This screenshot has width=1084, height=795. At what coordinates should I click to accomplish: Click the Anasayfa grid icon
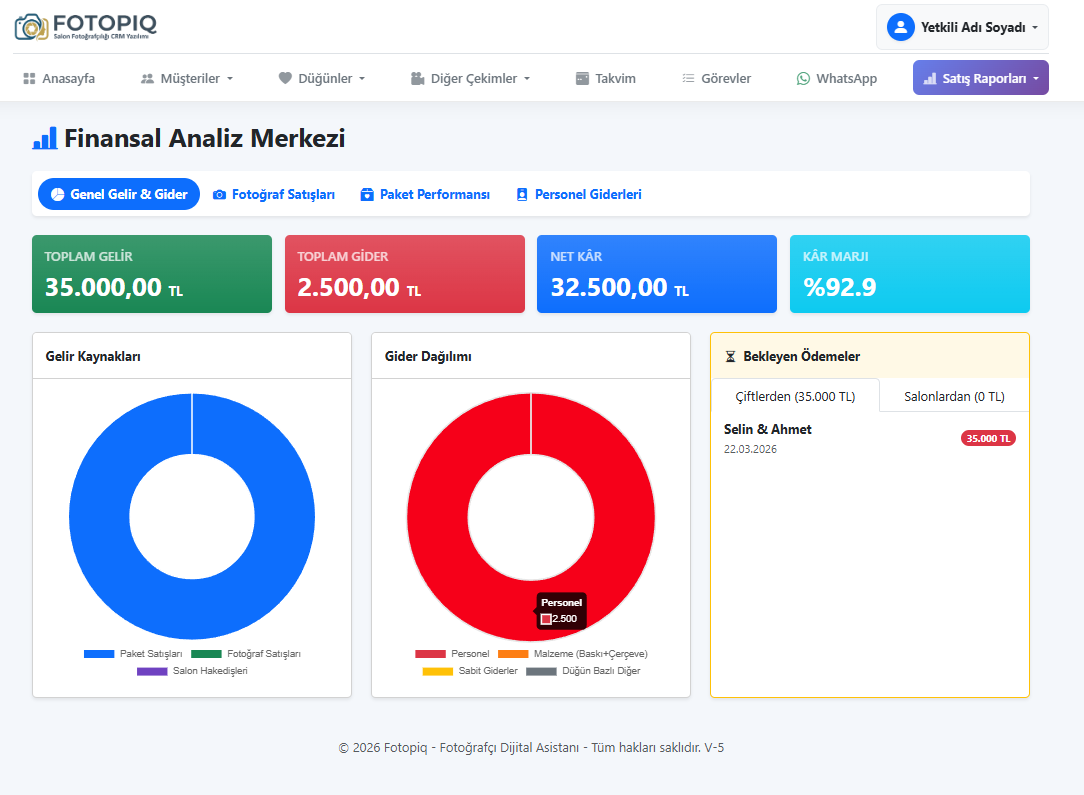point(29,78)
